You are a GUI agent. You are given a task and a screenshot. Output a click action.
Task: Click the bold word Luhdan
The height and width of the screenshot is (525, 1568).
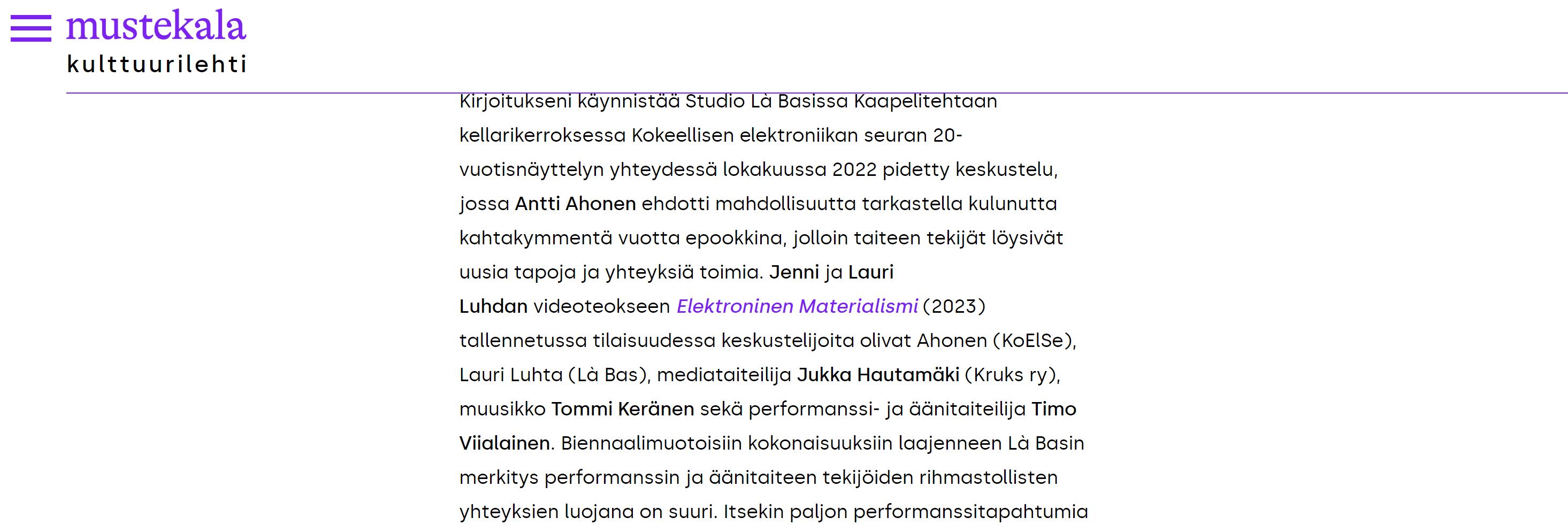[494, 306]
